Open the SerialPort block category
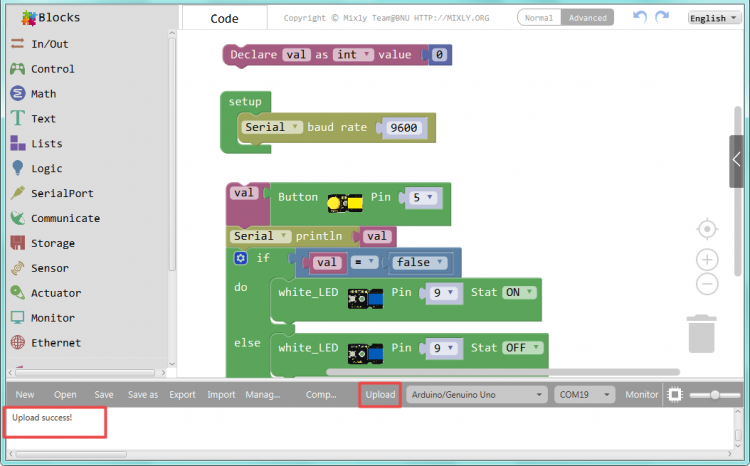 point(61,193)
